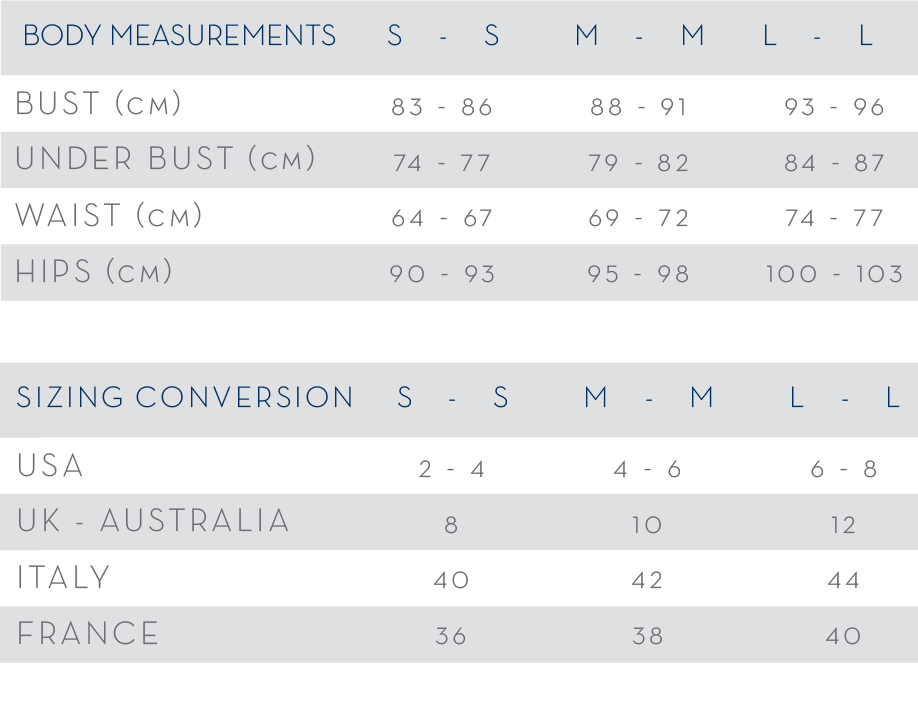This screenshot has width=918, height=706.
Task: Click the medium bust value 88 - 91
Action: click(639, 107)
